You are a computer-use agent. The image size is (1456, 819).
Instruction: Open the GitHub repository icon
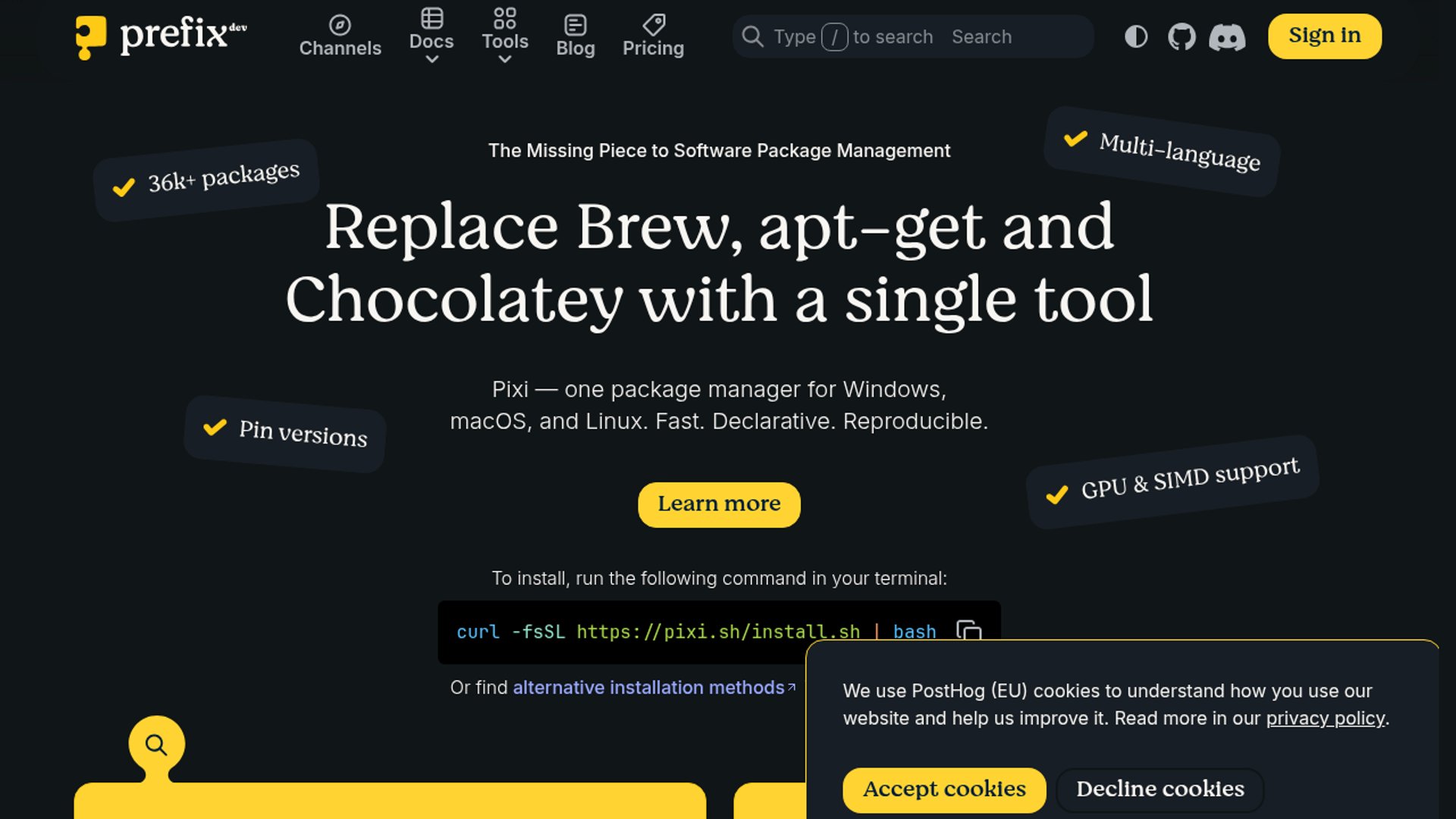1181,36
